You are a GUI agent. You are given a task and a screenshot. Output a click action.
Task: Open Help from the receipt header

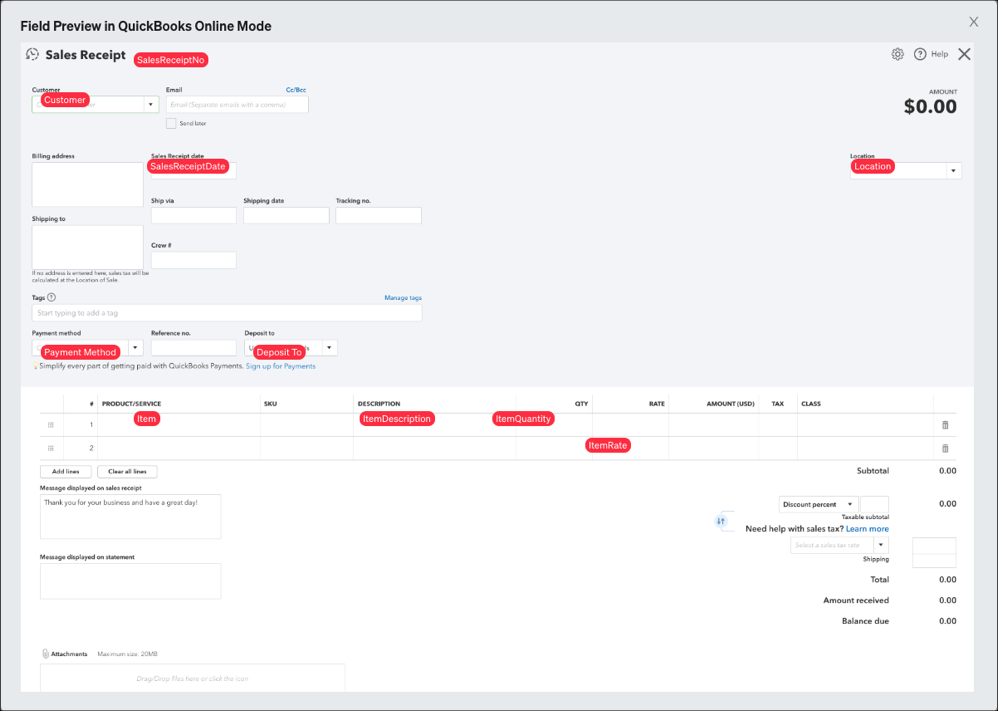[925, 53]
